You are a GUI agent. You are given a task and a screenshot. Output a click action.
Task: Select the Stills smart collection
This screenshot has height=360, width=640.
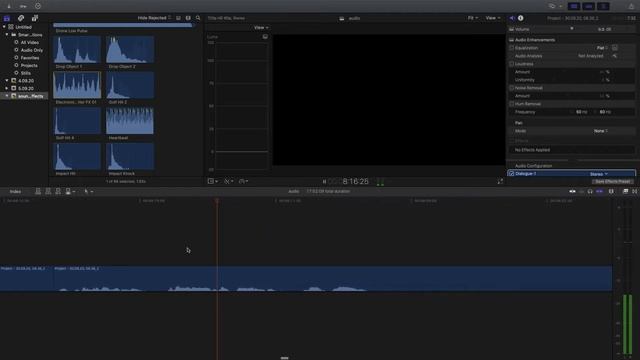coord(26,73)
